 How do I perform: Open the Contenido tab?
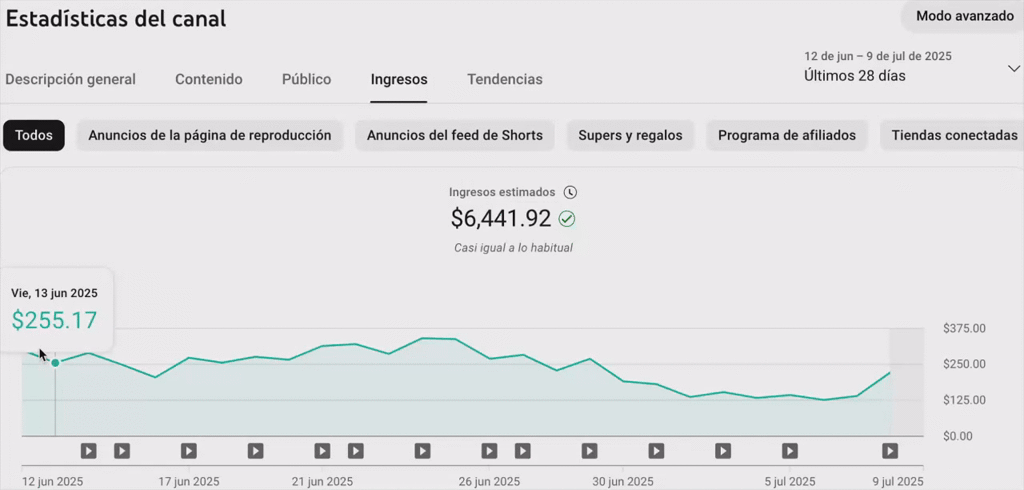209,80
